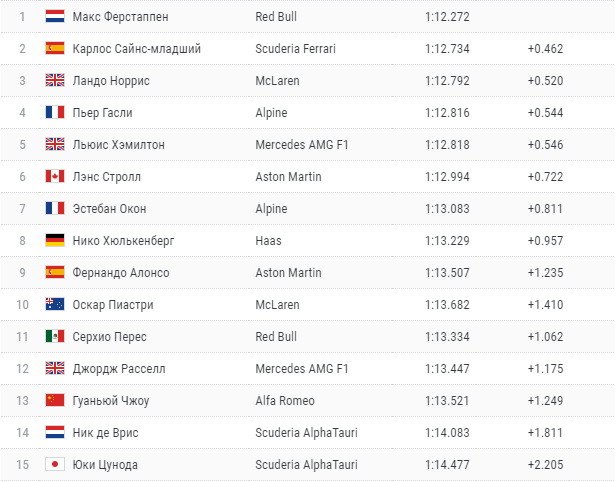
Task: Click the Australian flag next to Оскар Пиастри
Action: coord(55,304)
